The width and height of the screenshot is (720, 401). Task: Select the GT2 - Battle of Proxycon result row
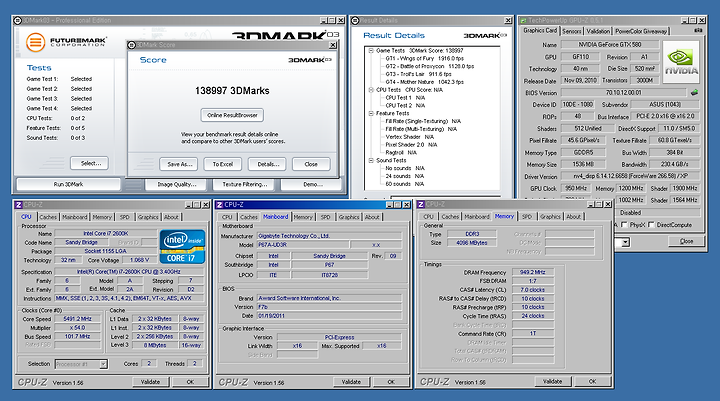[x=429, y=66]
